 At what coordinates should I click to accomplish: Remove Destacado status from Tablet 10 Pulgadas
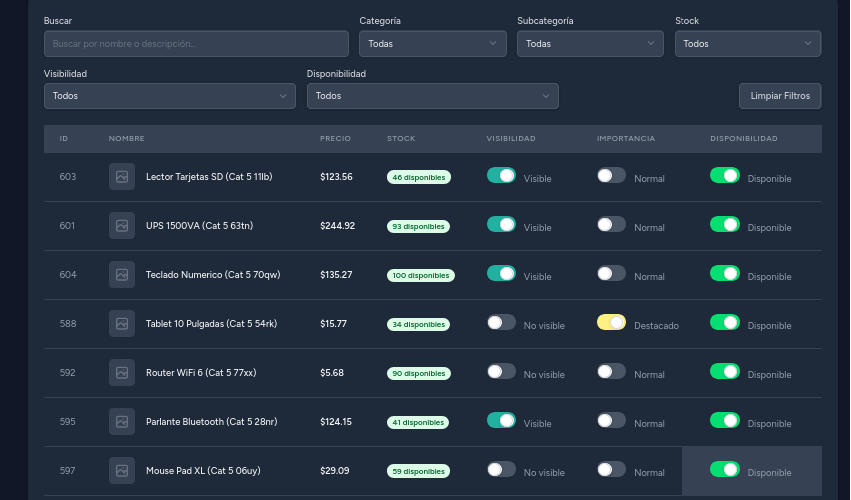tap(611, 322)
